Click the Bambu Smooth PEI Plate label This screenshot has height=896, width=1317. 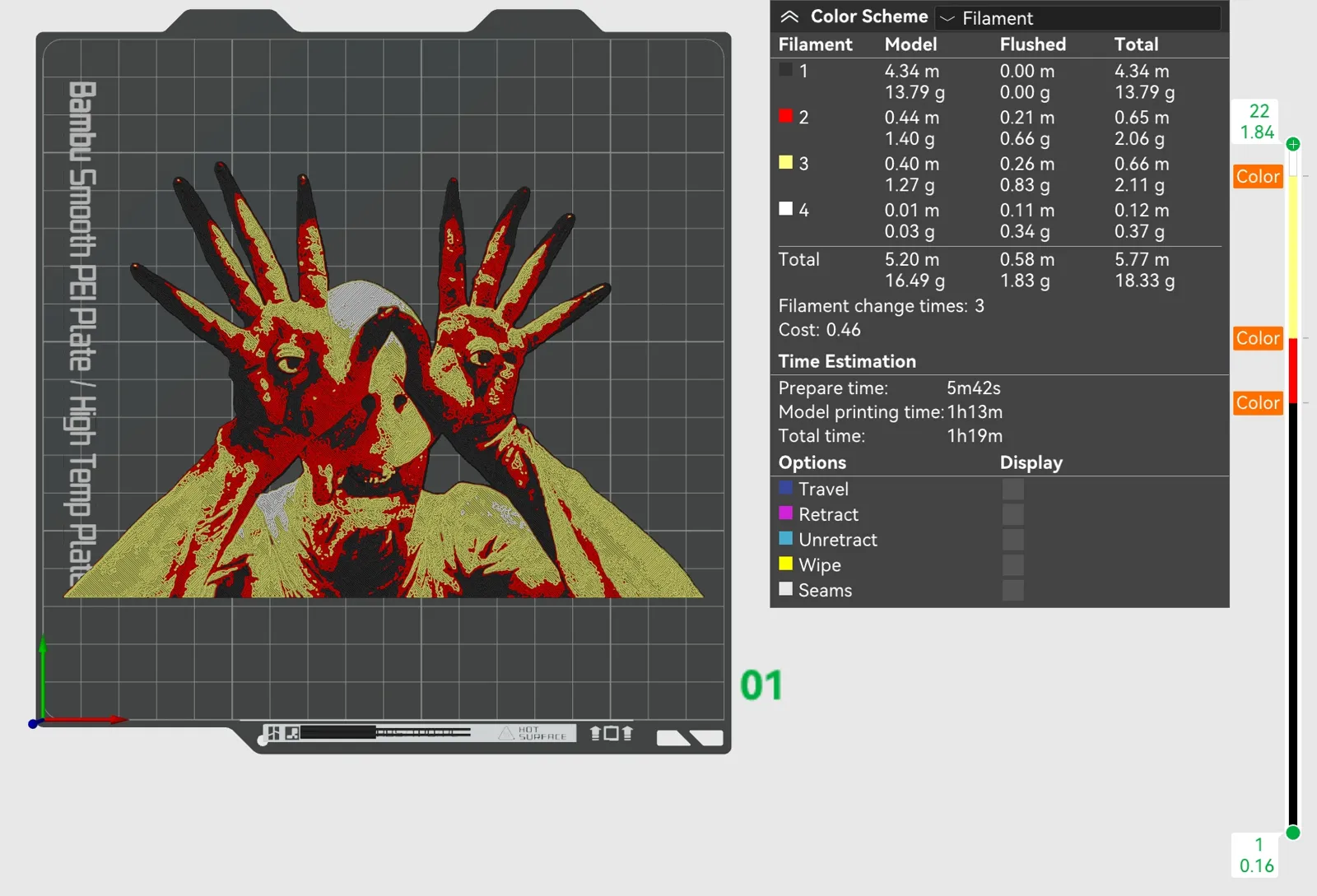(x=81, y=333)
